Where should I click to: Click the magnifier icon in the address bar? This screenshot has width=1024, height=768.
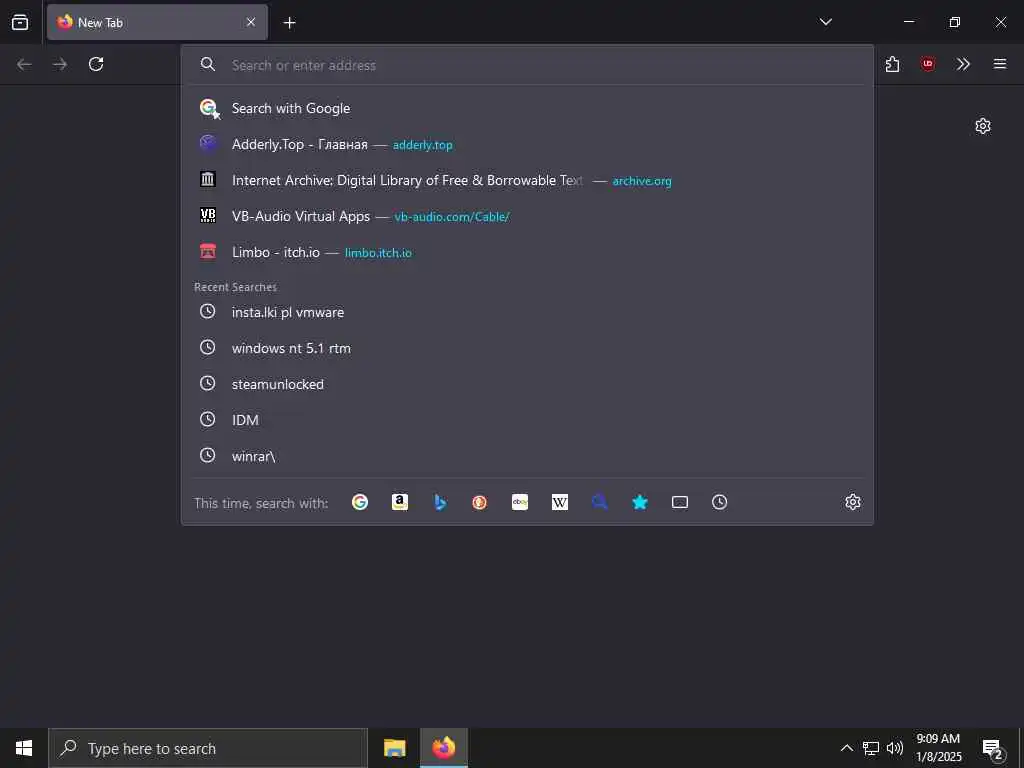pyautogui.click(x=208, y=64)
